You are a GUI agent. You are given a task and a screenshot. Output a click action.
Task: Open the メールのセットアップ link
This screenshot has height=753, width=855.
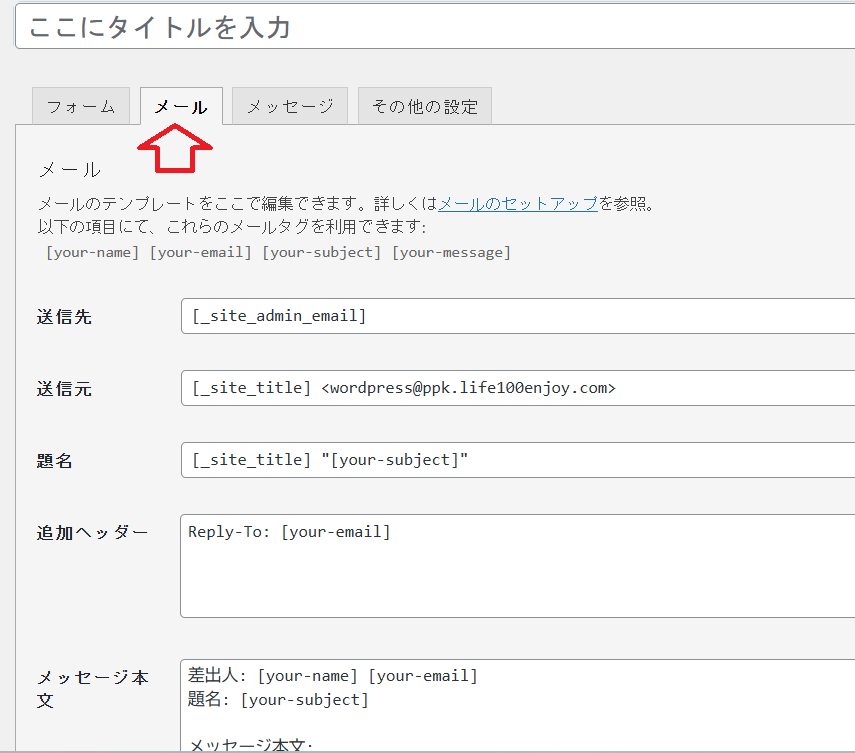517,203
